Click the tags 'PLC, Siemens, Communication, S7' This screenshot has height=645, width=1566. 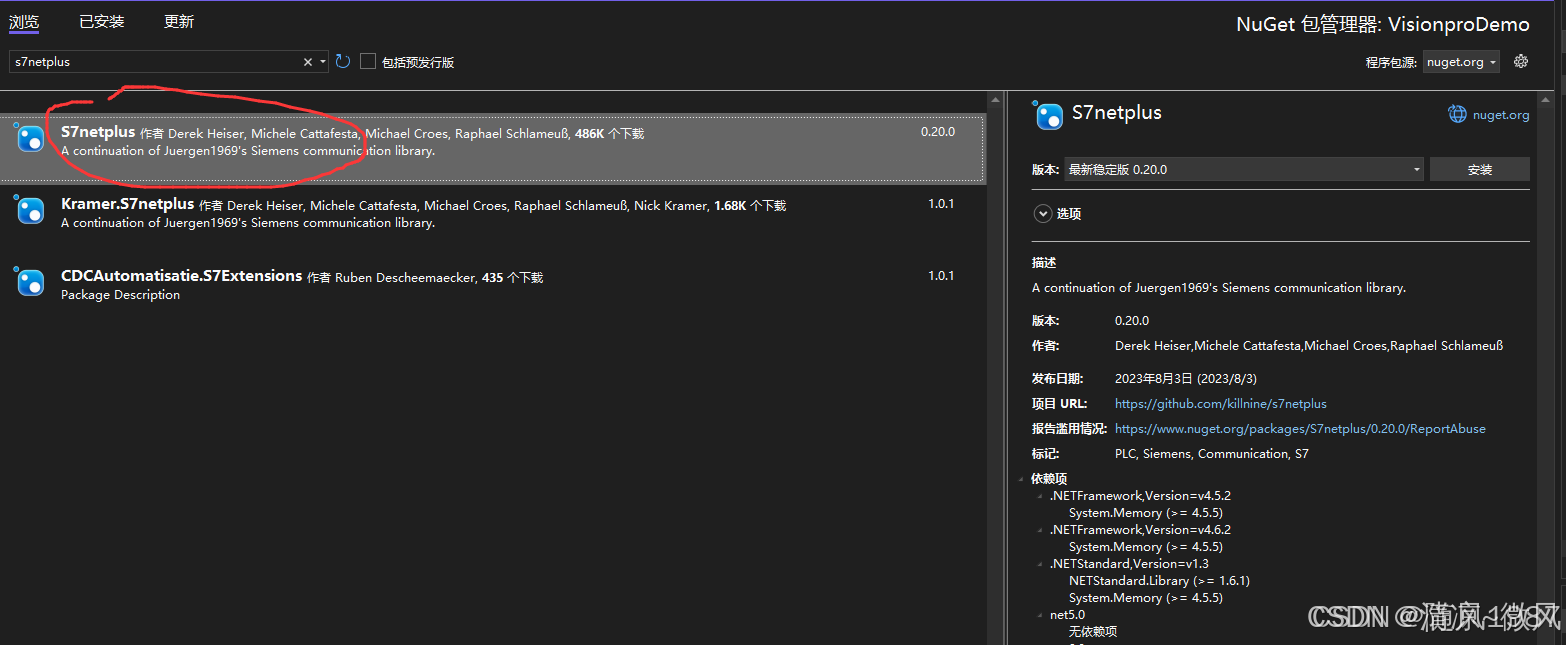point(1212,454)
